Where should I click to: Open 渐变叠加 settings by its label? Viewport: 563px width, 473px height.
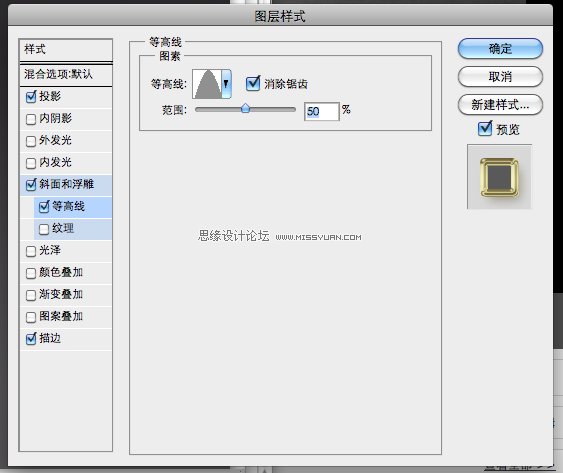tap(61, 294)
